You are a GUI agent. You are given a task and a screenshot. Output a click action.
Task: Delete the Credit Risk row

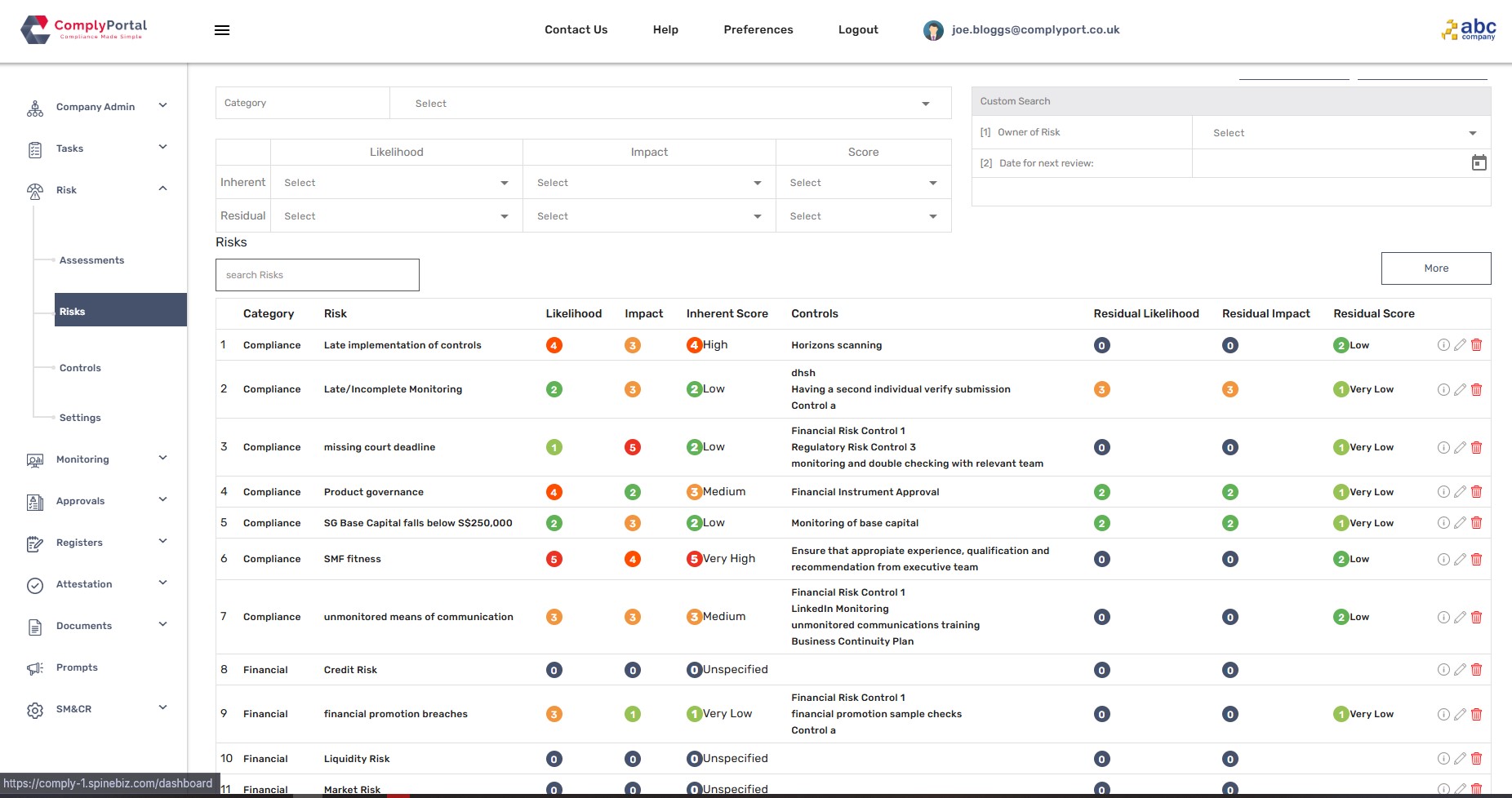point(1476,670)
